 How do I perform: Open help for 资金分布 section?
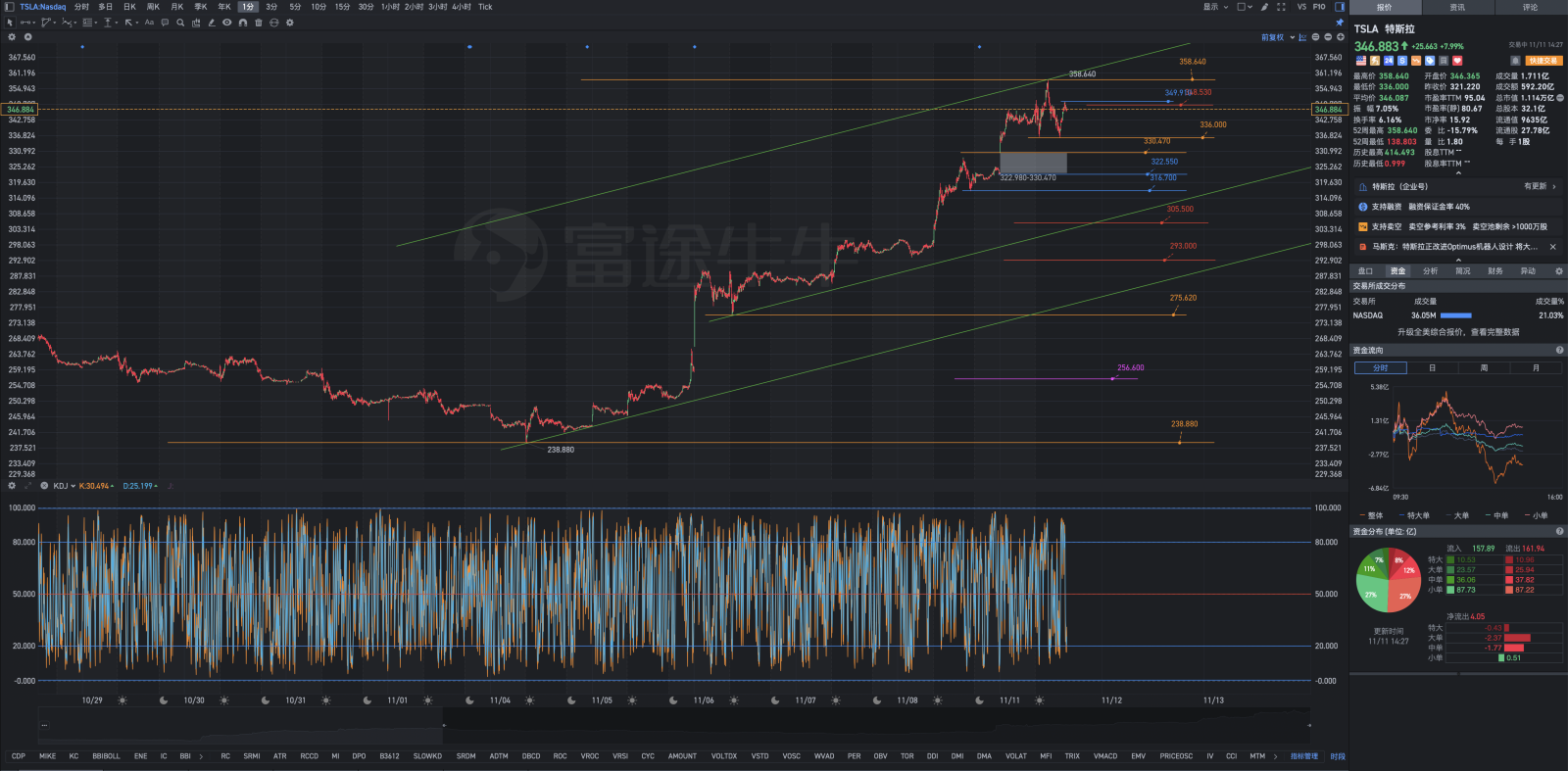1559,532
